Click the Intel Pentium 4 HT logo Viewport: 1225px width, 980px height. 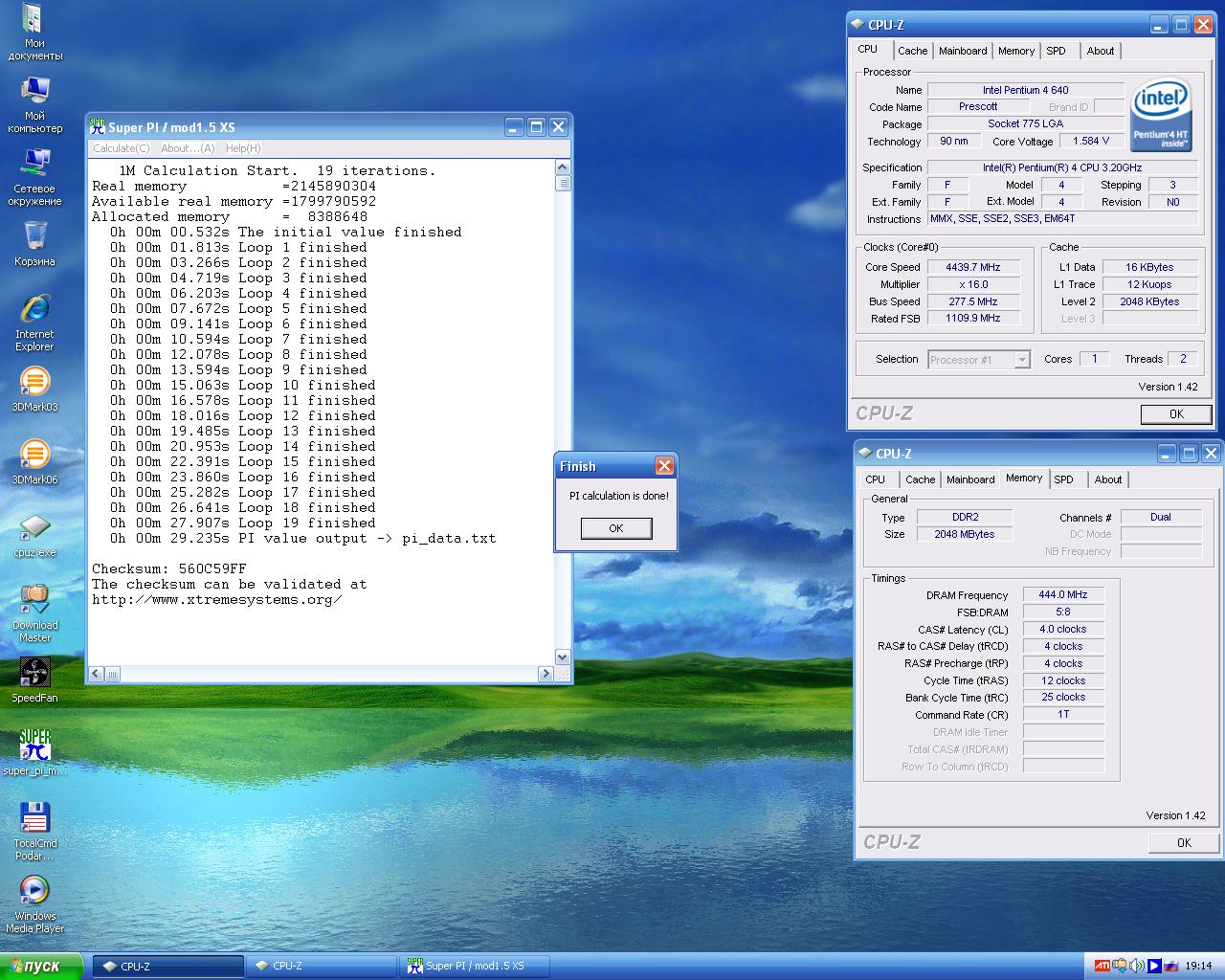click(1161, 114)
